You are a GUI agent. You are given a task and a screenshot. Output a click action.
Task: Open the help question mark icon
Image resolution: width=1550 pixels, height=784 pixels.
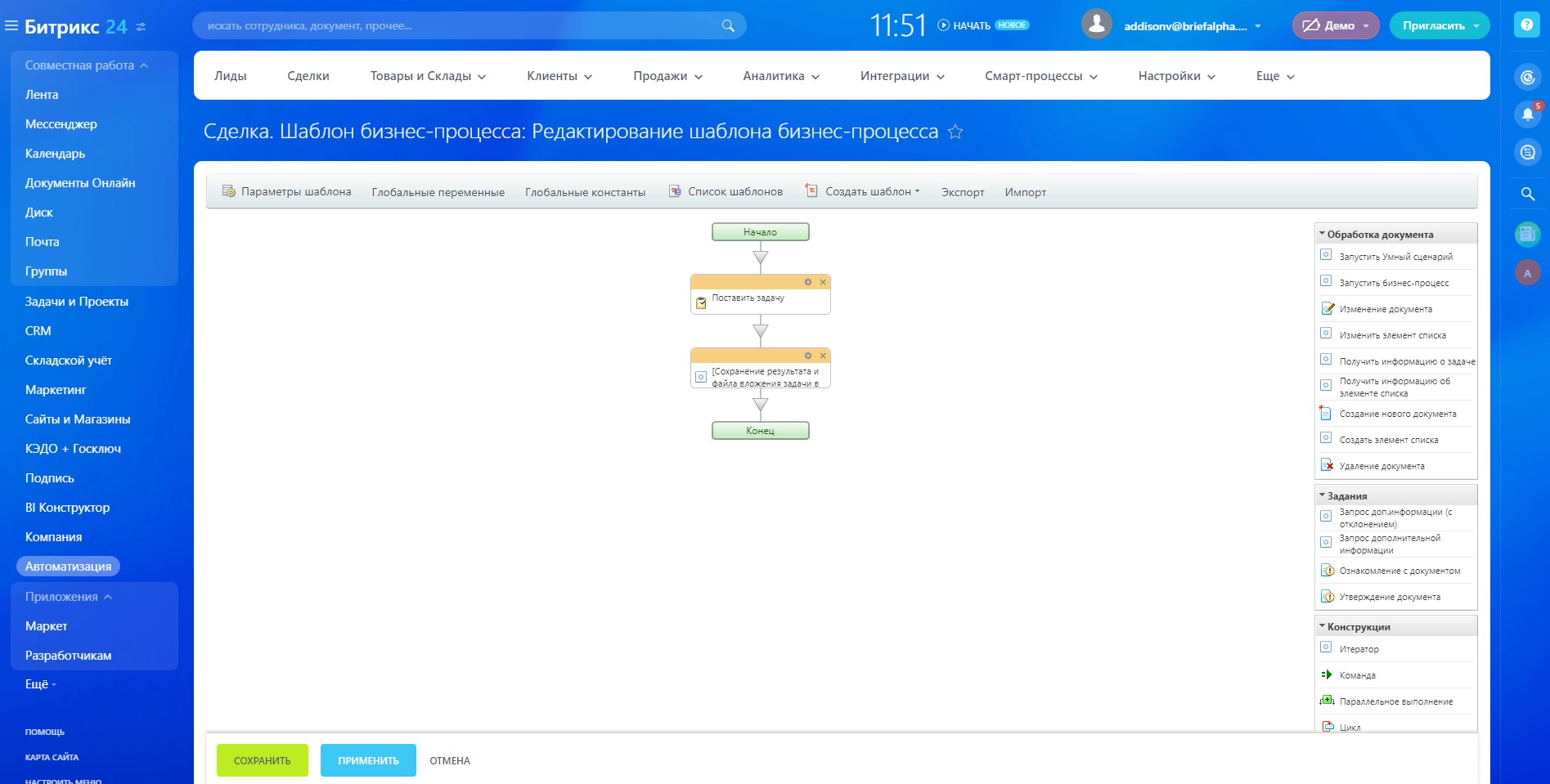coord(1526,25)
